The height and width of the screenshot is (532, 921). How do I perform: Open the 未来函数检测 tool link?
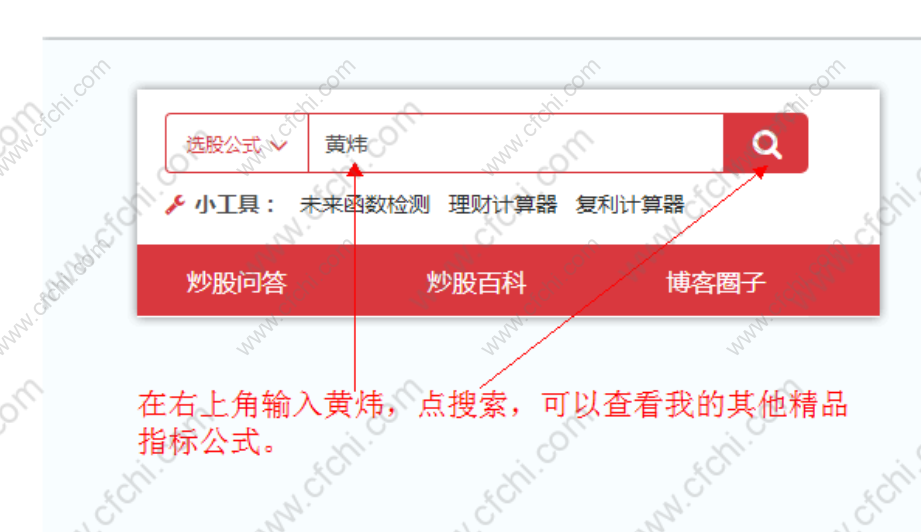365,204
